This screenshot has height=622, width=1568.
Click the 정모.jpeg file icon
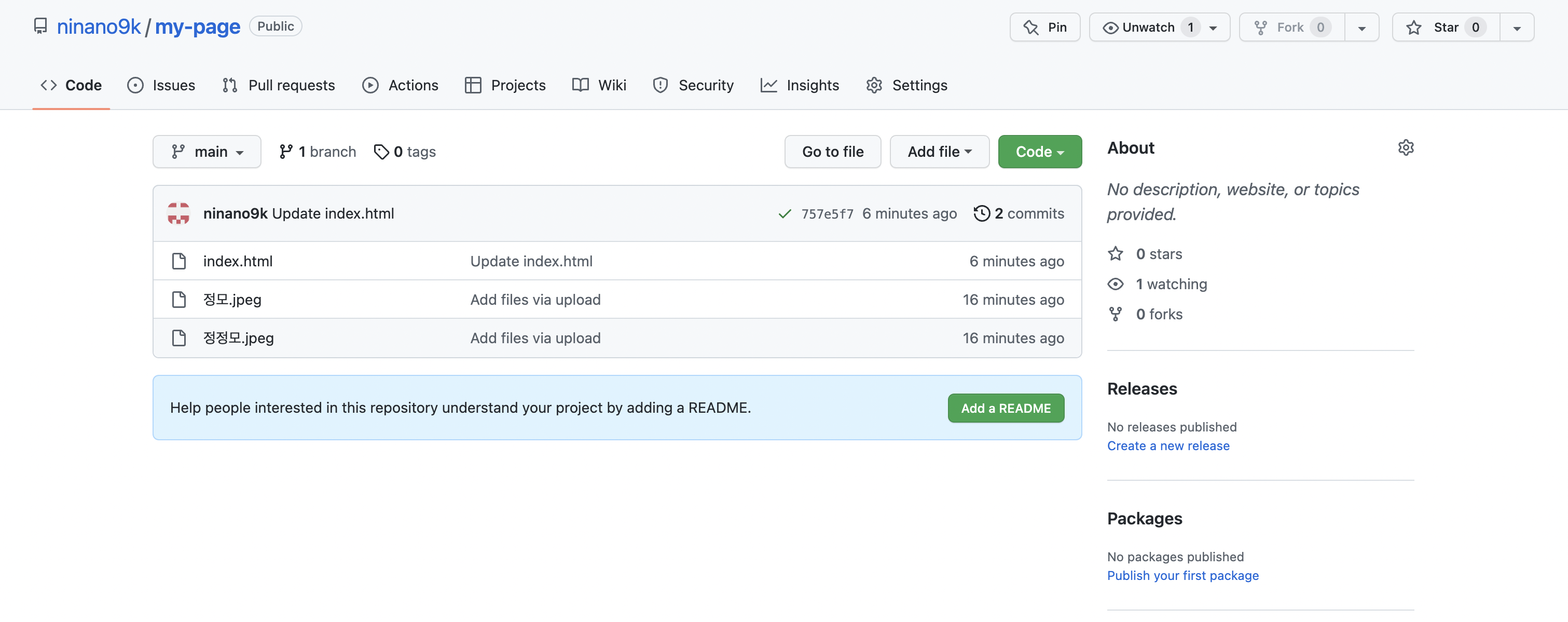179,299
